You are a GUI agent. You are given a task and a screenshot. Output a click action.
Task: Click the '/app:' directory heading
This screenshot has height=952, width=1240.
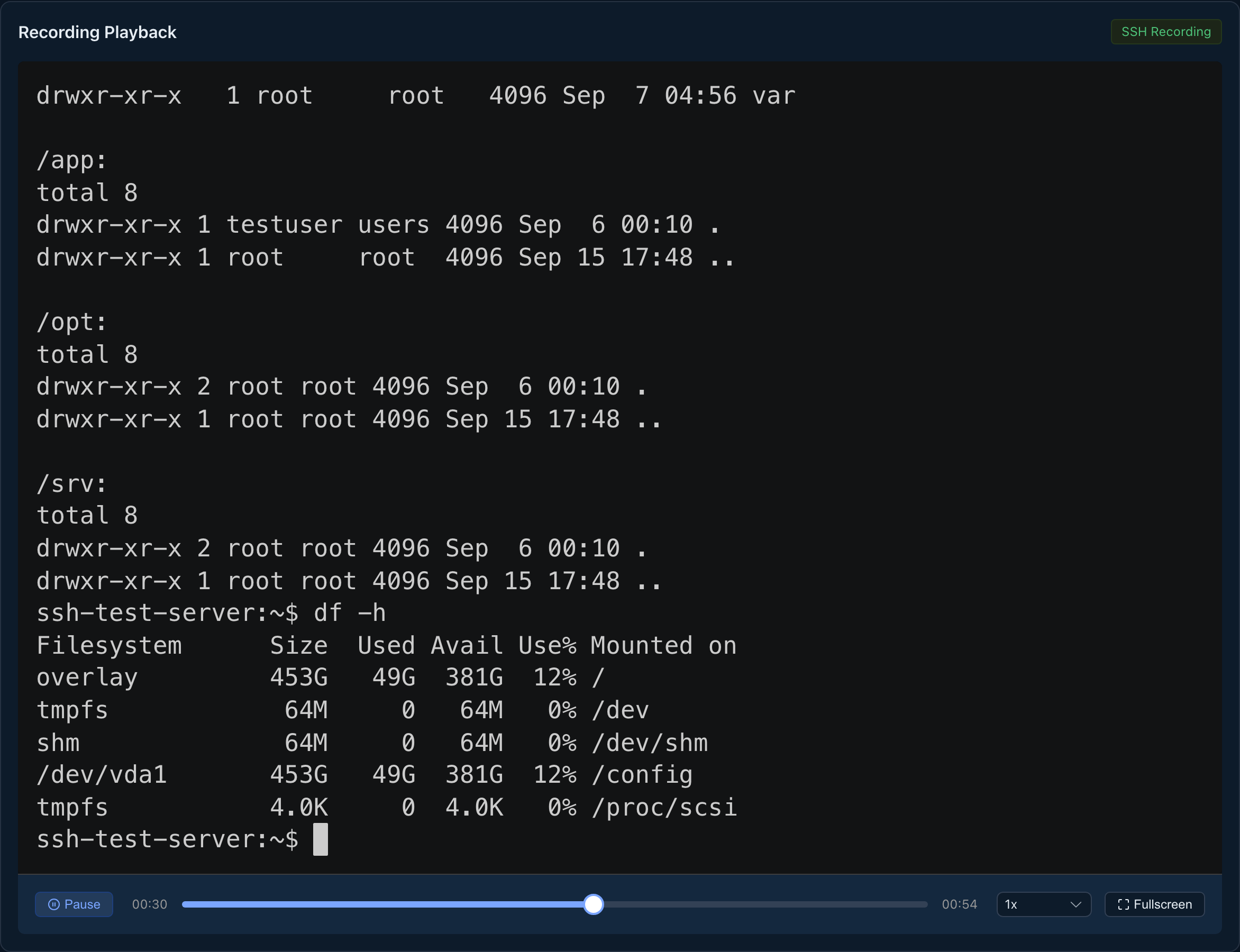click(x=71, y=160)
